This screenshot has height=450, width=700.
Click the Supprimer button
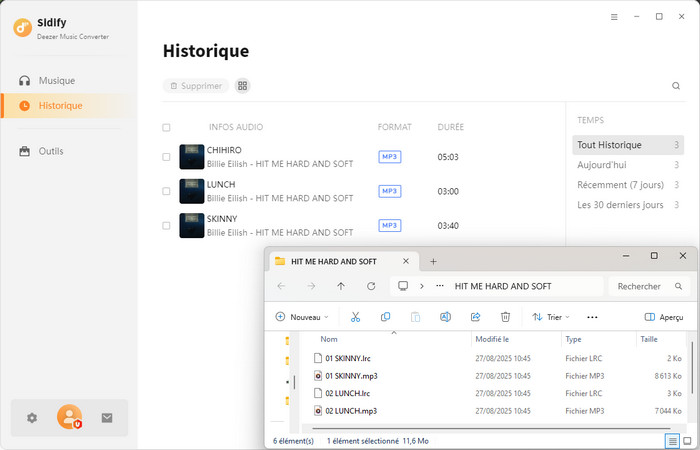(x=196, y=86)
